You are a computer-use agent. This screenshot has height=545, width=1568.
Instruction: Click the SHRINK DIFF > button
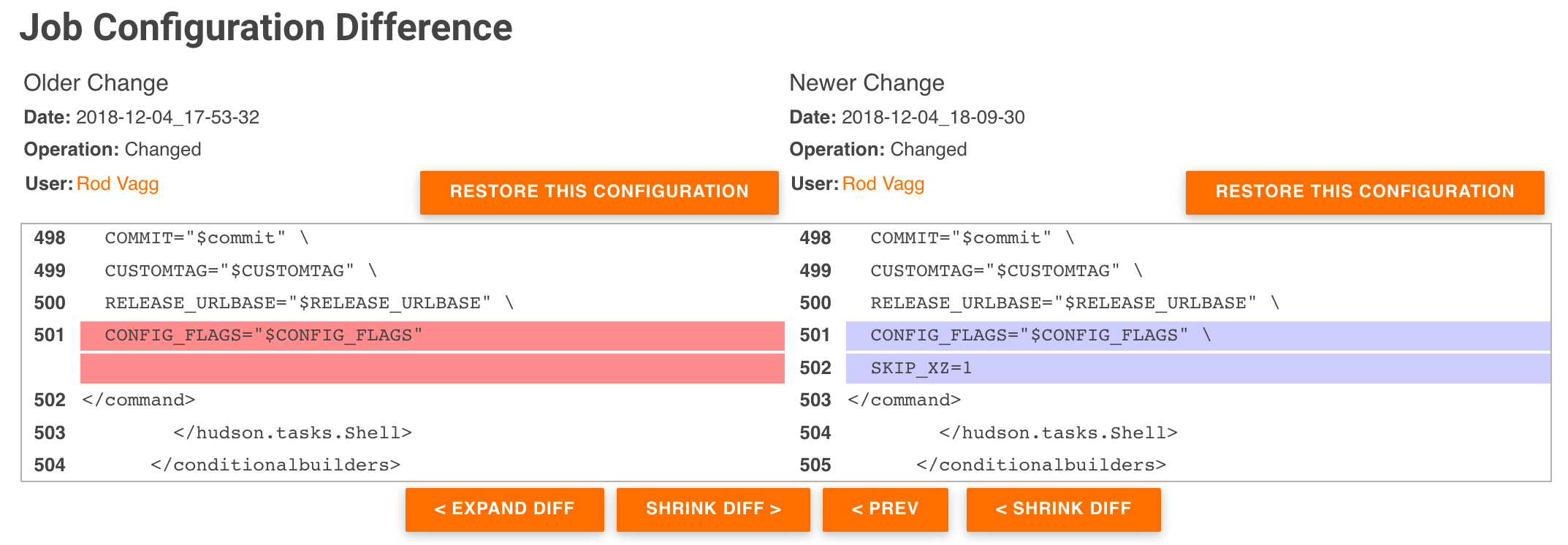(713, 509)
